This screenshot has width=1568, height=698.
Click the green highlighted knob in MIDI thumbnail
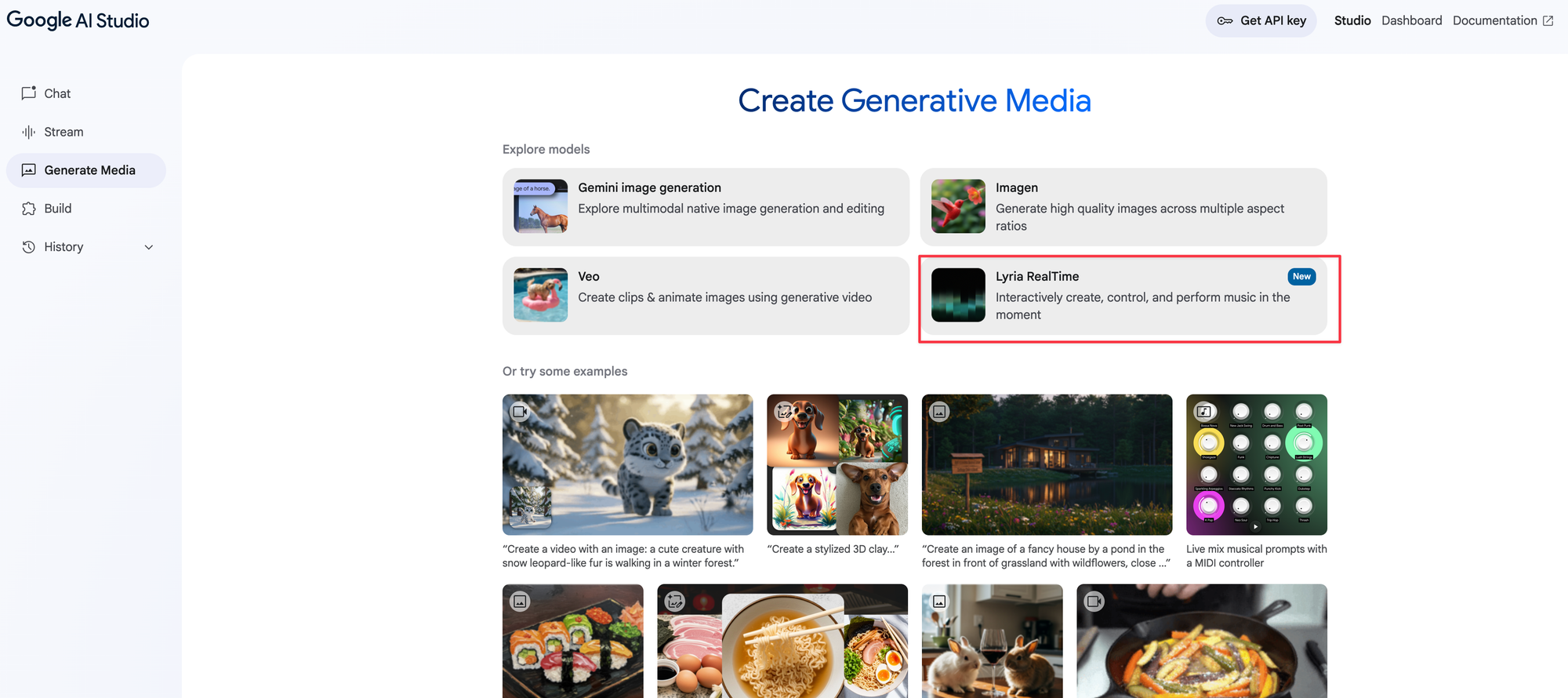(x=1304, y=443)
